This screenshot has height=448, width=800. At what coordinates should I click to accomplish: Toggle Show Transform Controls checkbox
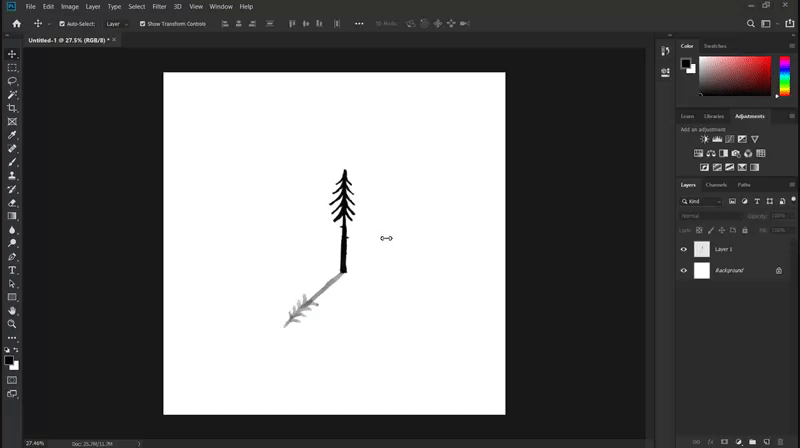click(x=142, y=23)
